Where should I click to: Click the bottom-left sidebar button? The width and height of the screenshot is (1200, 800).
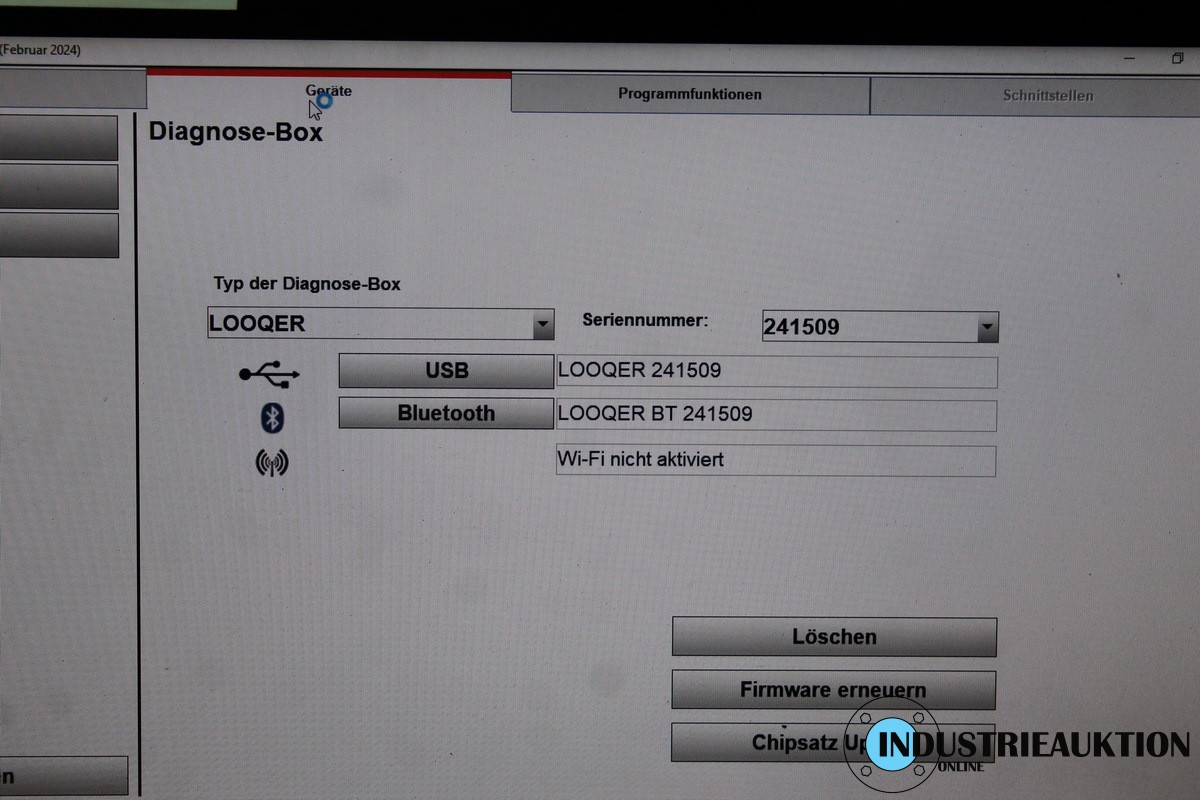(64, 776)
